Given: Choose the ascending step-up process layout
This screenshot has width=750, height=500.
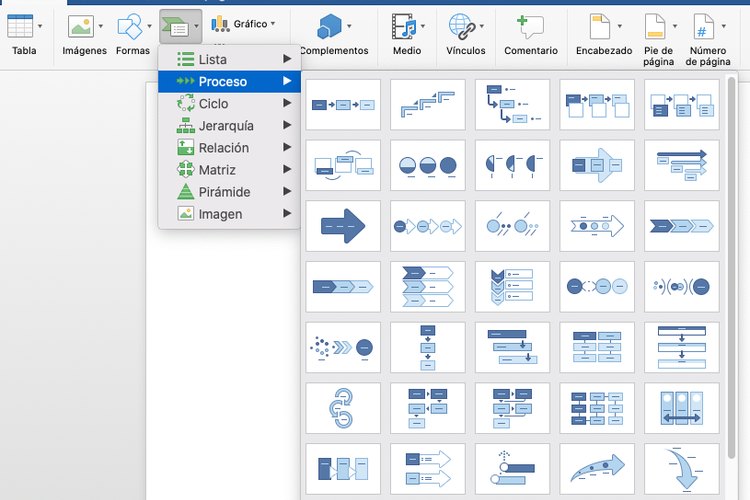Looking at the screenshot, I should pos(428,104).
